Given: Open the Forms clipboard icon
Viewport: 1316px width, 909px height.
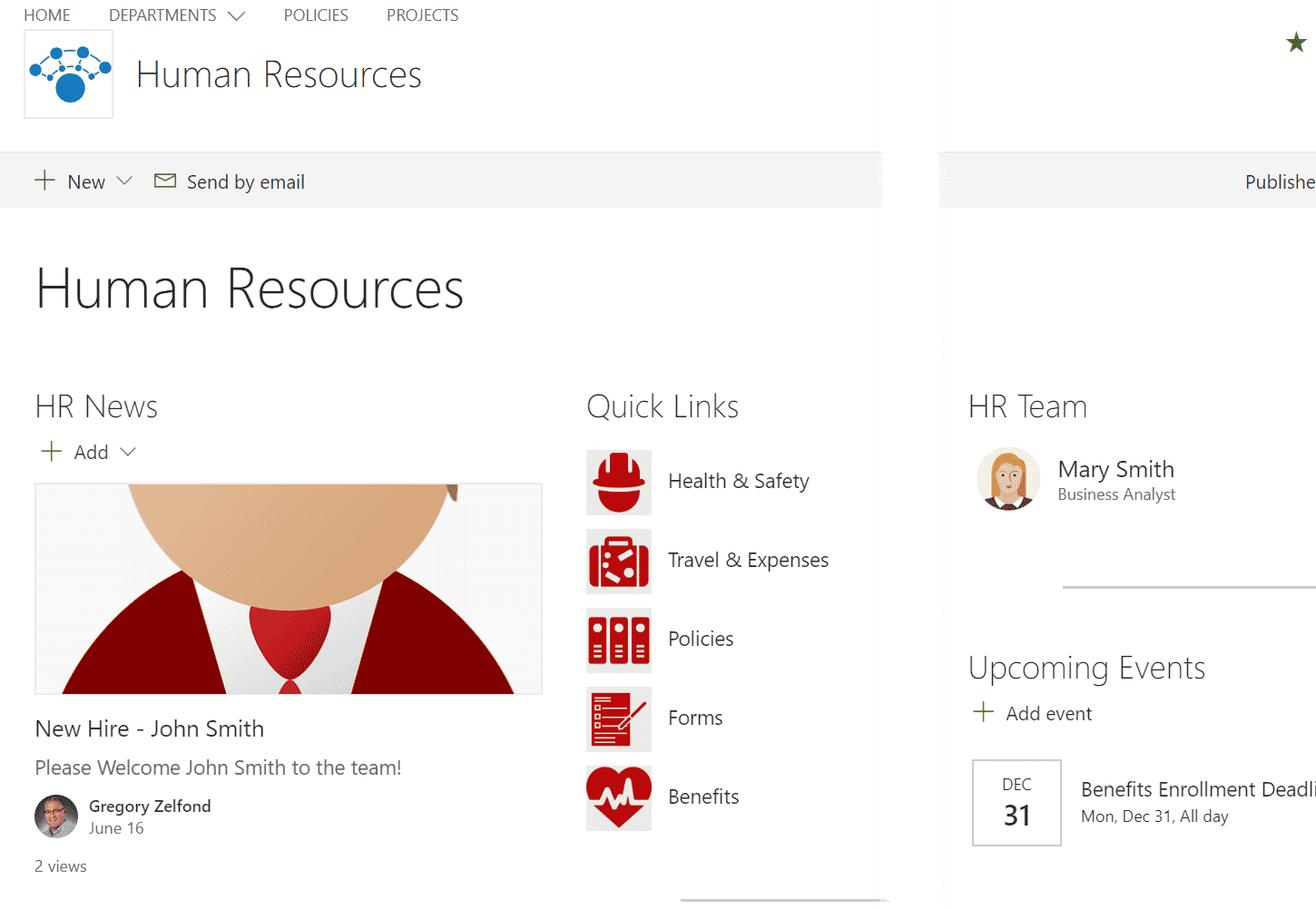Looking at the screenshot, I should click(618, 718).
